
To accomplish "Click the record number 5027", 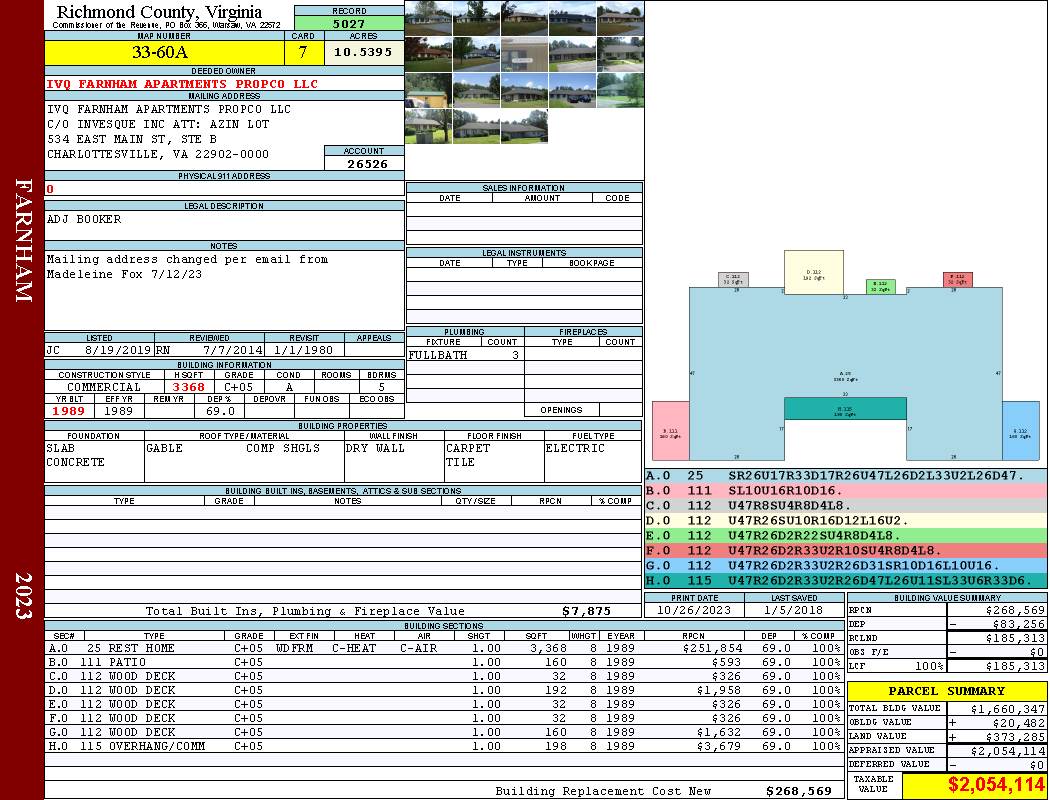I will click(x=349, y=23).
